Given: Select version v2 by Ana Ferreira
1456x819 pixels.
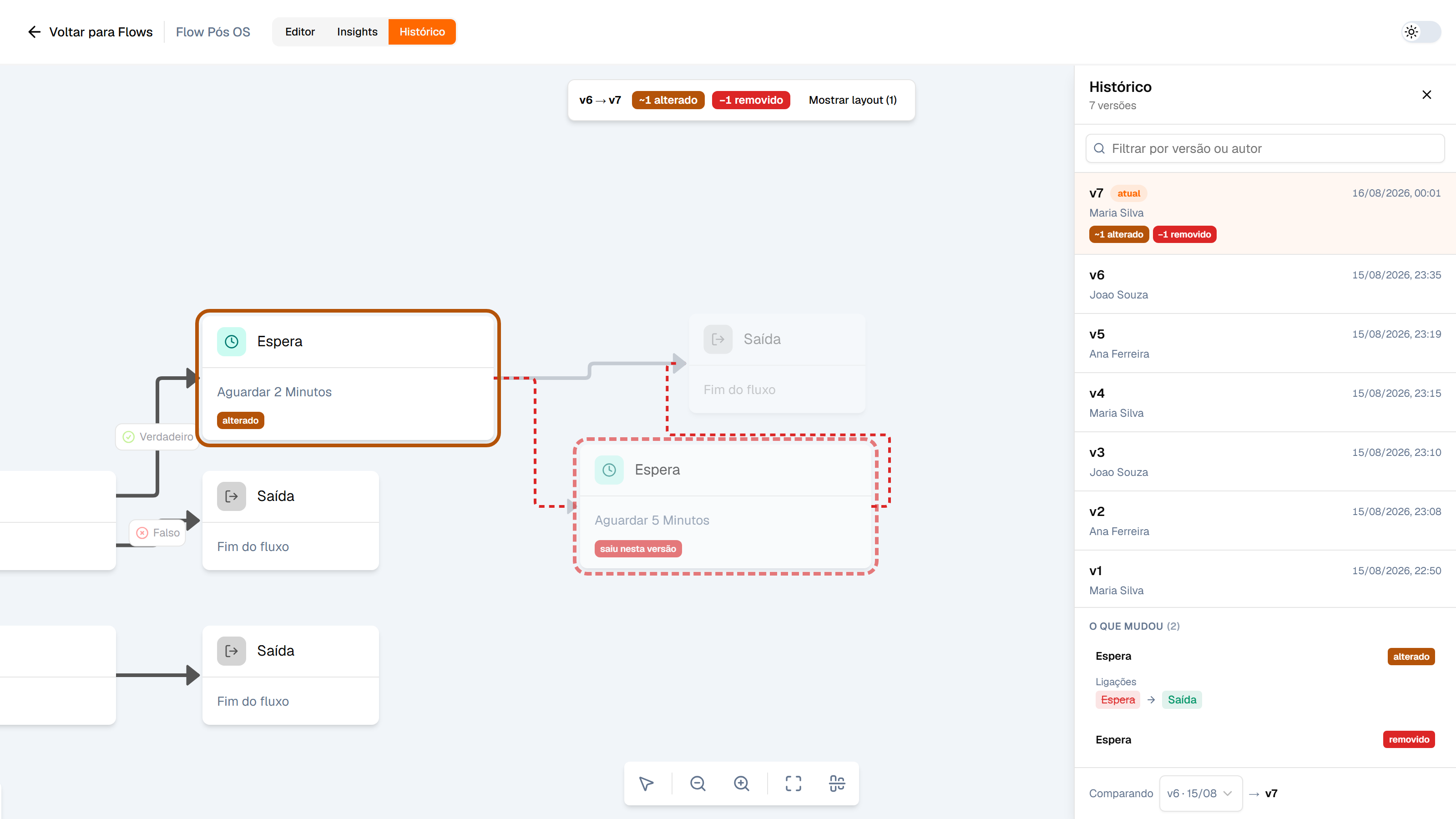Looking at the screenshot, I should coord(1265,521).
